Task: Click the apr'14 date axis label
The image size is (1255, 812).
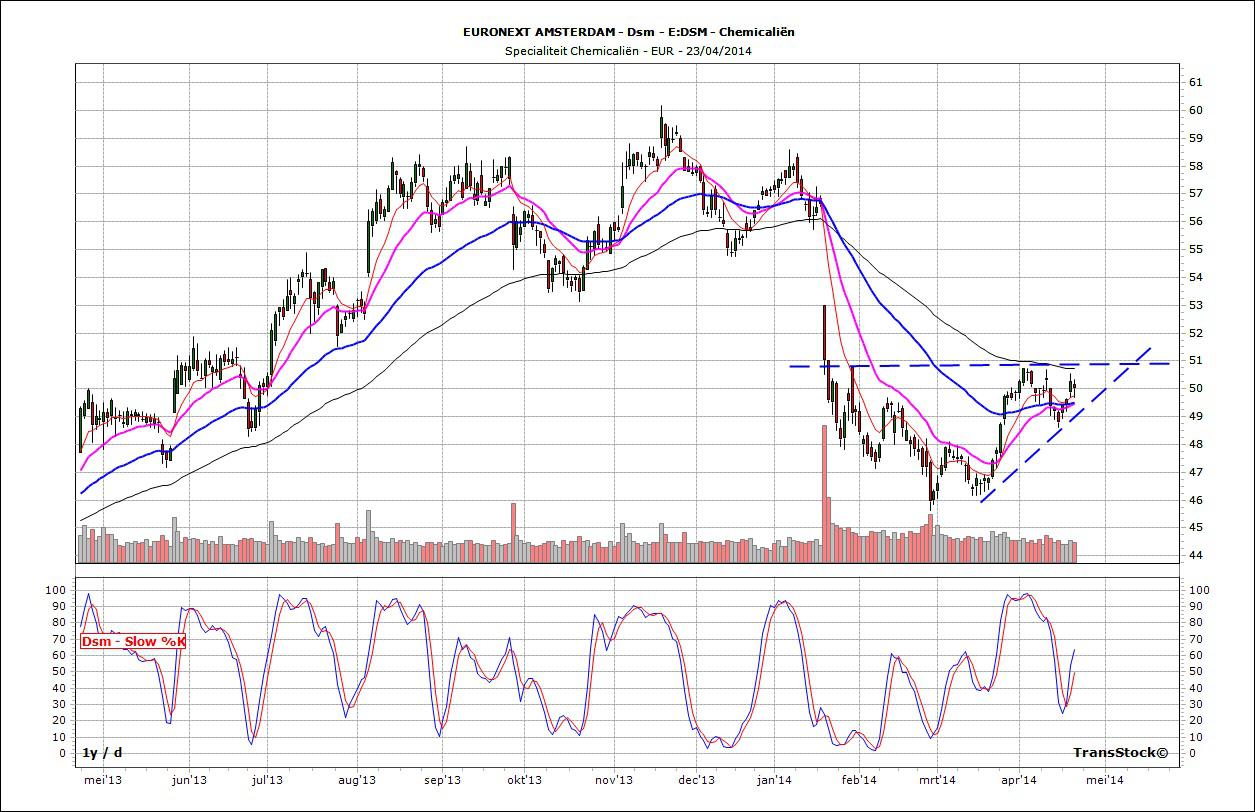Action: [1019, 779]
